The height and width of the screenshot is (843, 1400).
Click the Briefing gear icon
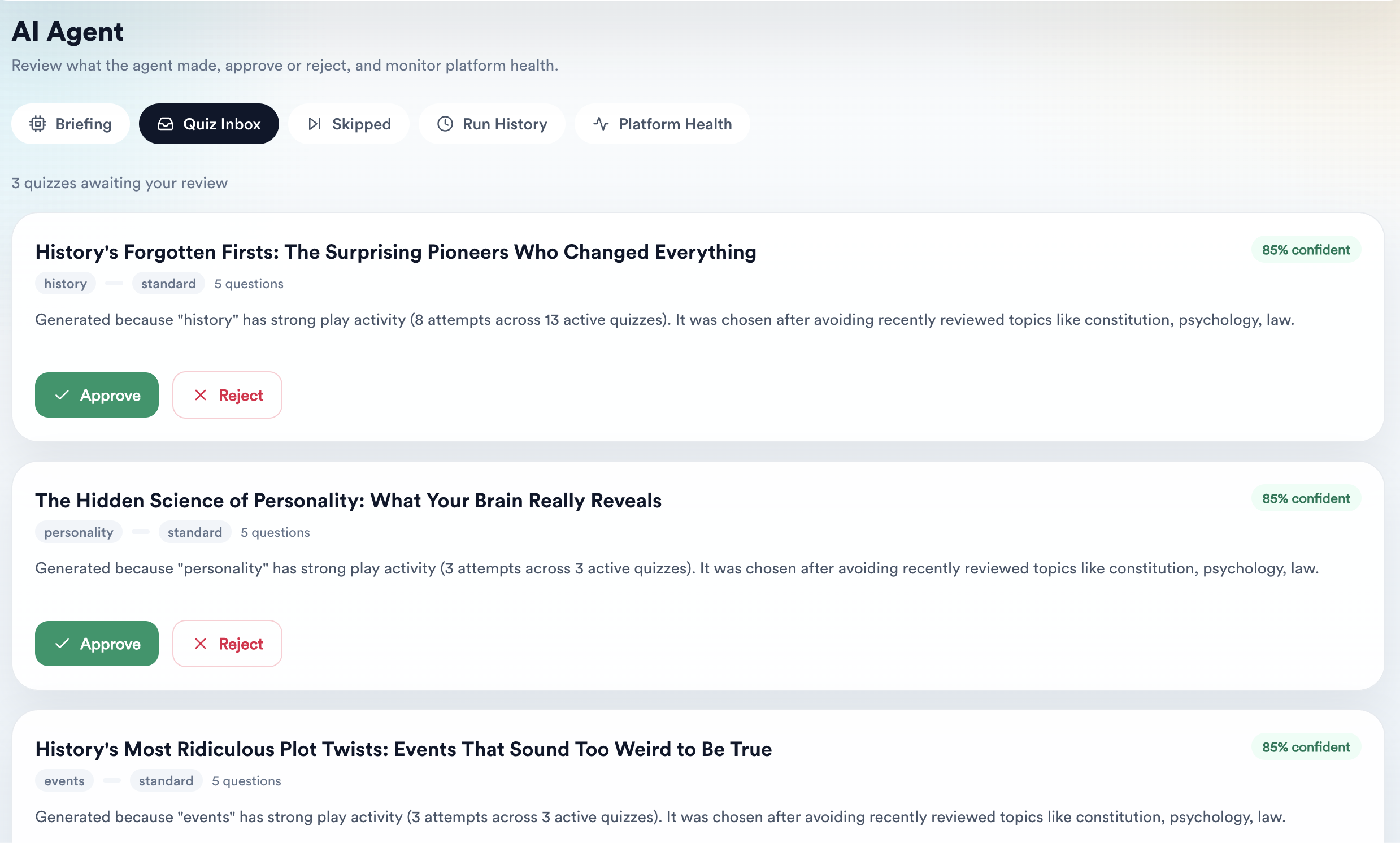(x=38, y=124)
